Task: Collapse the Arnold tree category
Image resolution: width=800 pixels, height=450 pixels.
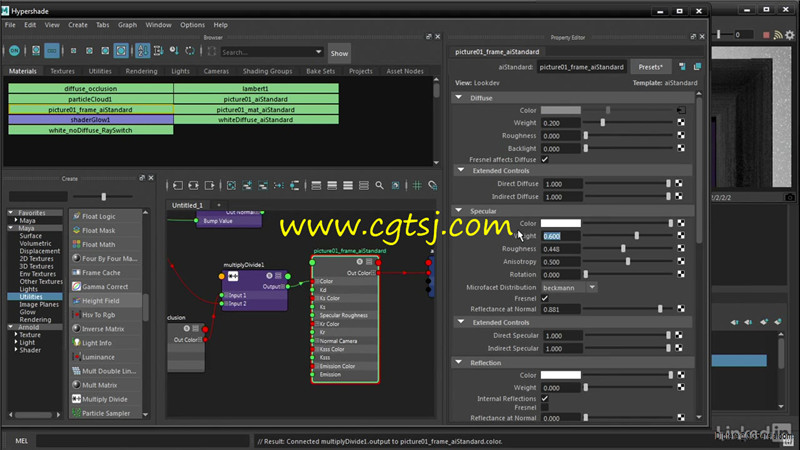Action: point(11,327)
